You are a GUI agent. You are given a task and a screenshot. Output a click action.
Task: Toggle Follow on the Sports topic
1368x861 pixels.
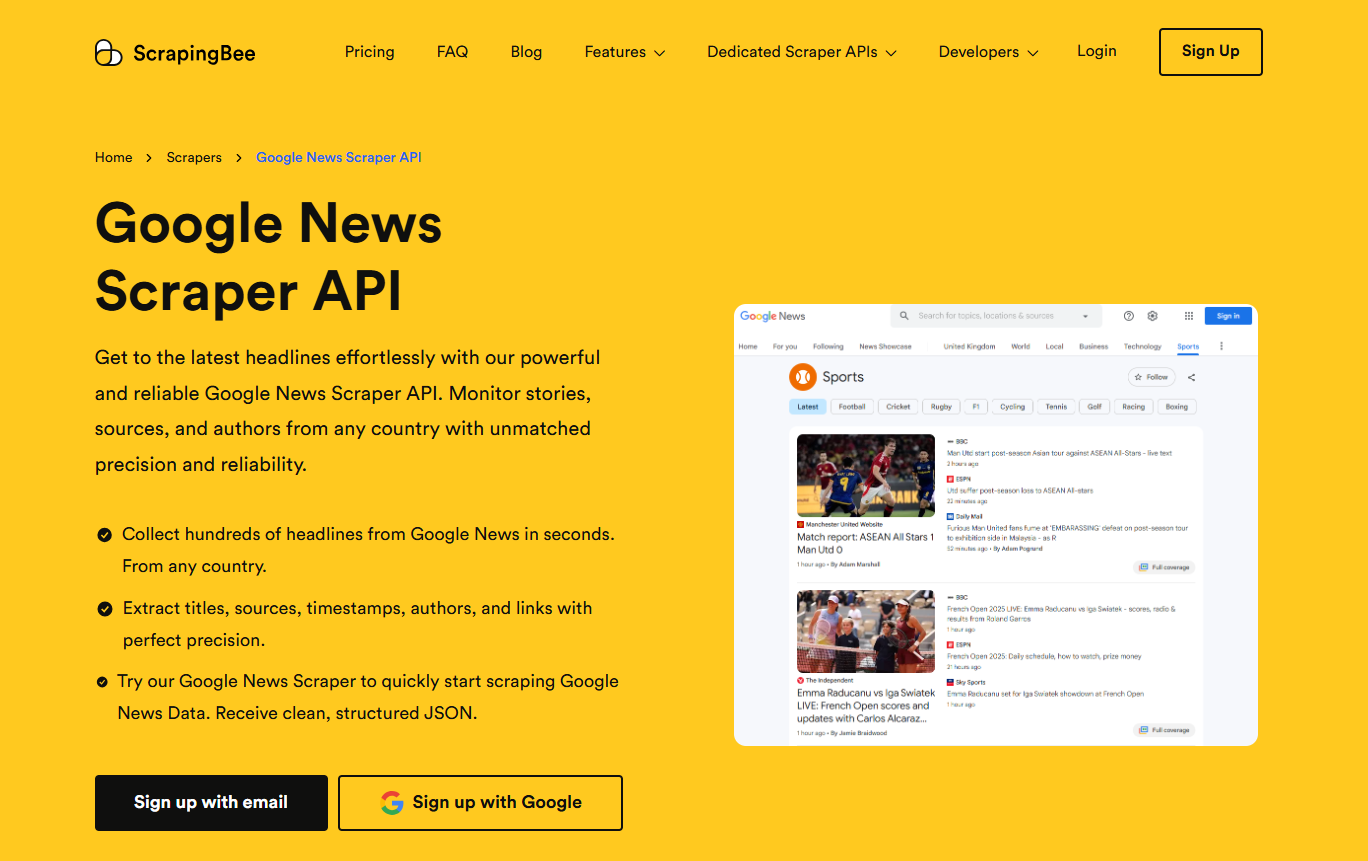click(x=1151, y=377)
